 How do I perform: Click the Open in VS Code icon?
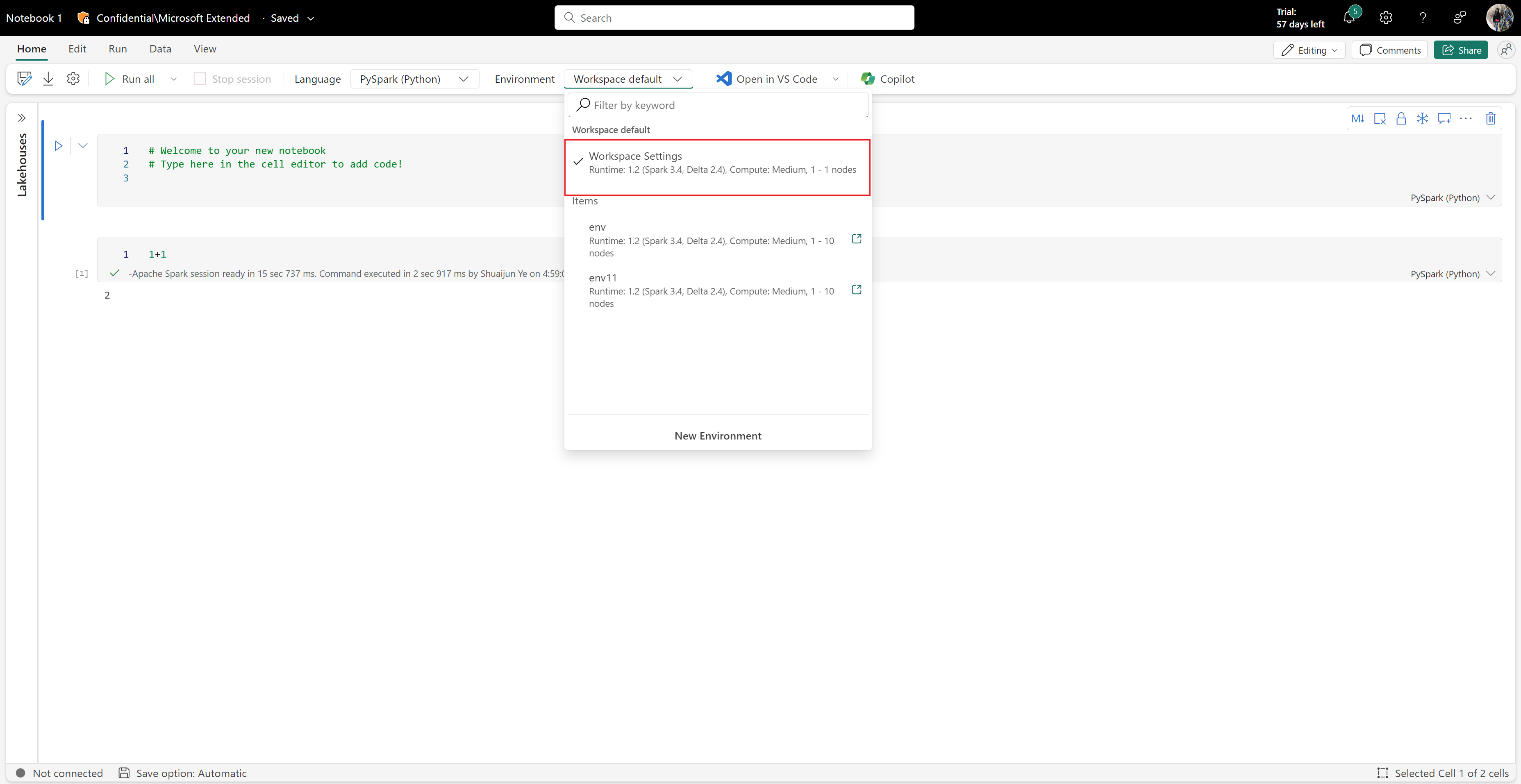click(722, 78)
